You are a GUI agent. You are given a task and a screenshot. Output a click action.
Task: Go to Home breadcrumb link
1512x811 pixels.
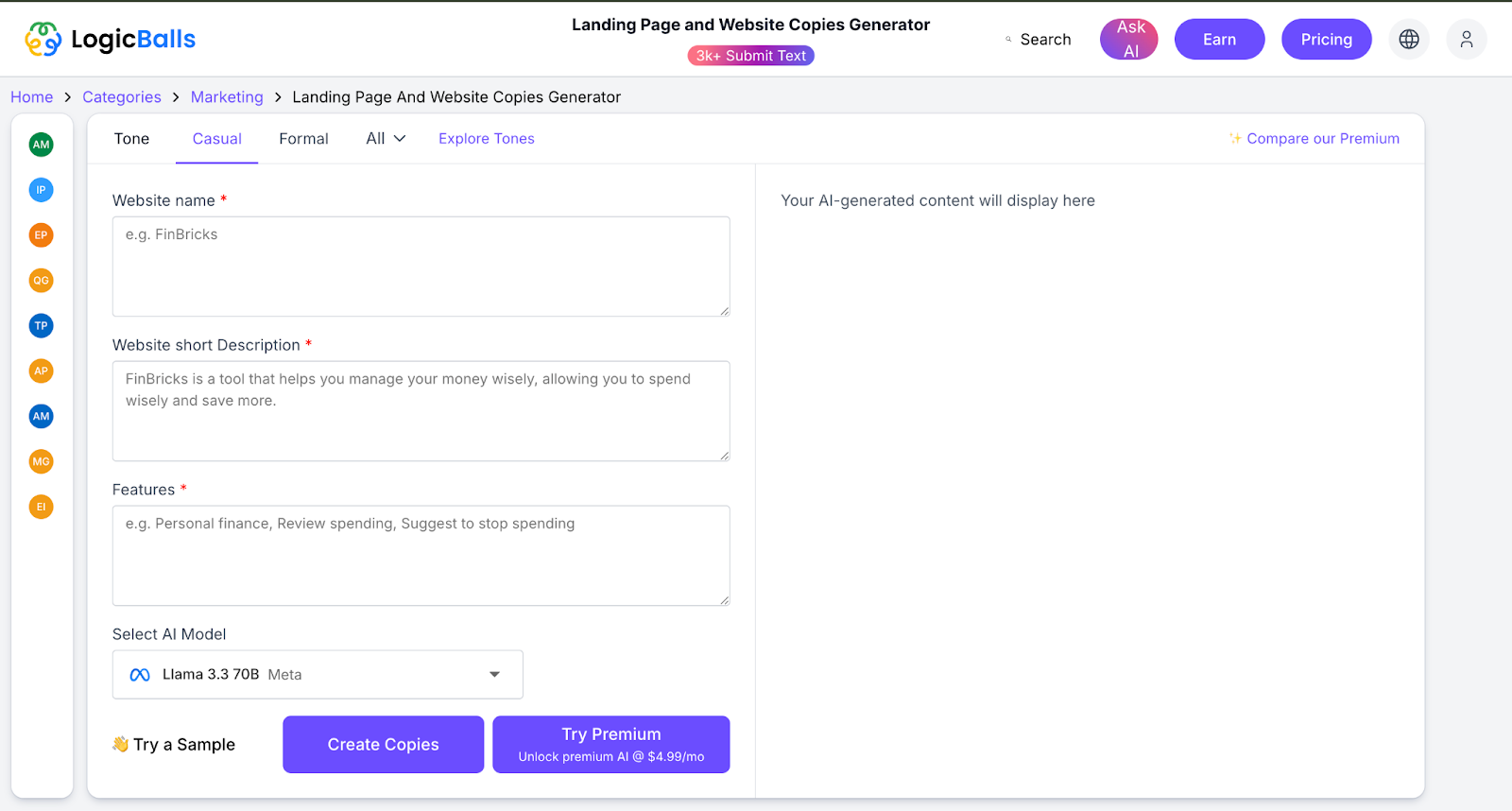(31, 97)
